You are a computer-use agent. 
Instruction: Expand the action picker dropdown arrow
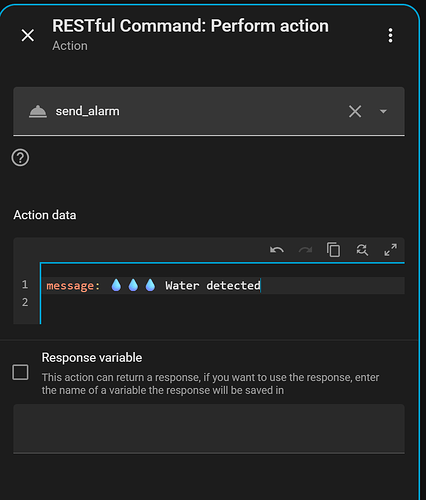coord(383,111)
